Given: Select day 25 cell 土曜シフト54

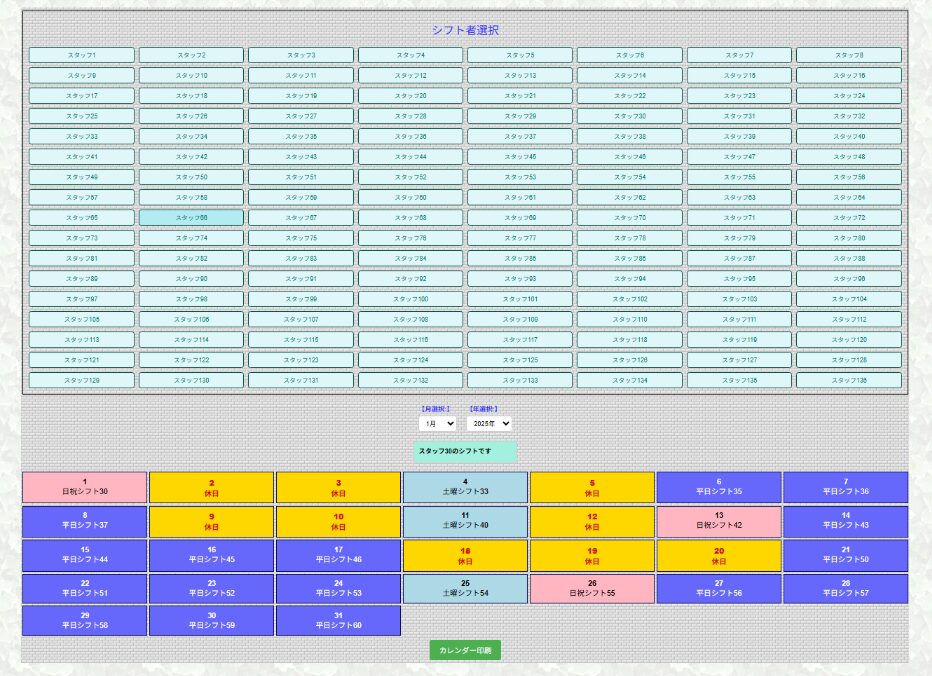Looking at the screenshot, I should [x=465, y=589].
